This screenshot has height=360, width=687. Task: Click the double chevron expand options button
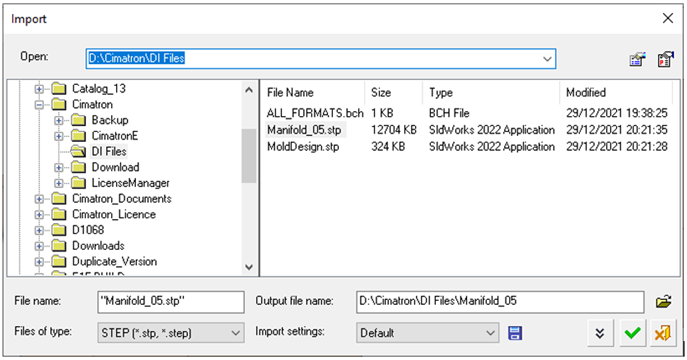click(600, 333)
